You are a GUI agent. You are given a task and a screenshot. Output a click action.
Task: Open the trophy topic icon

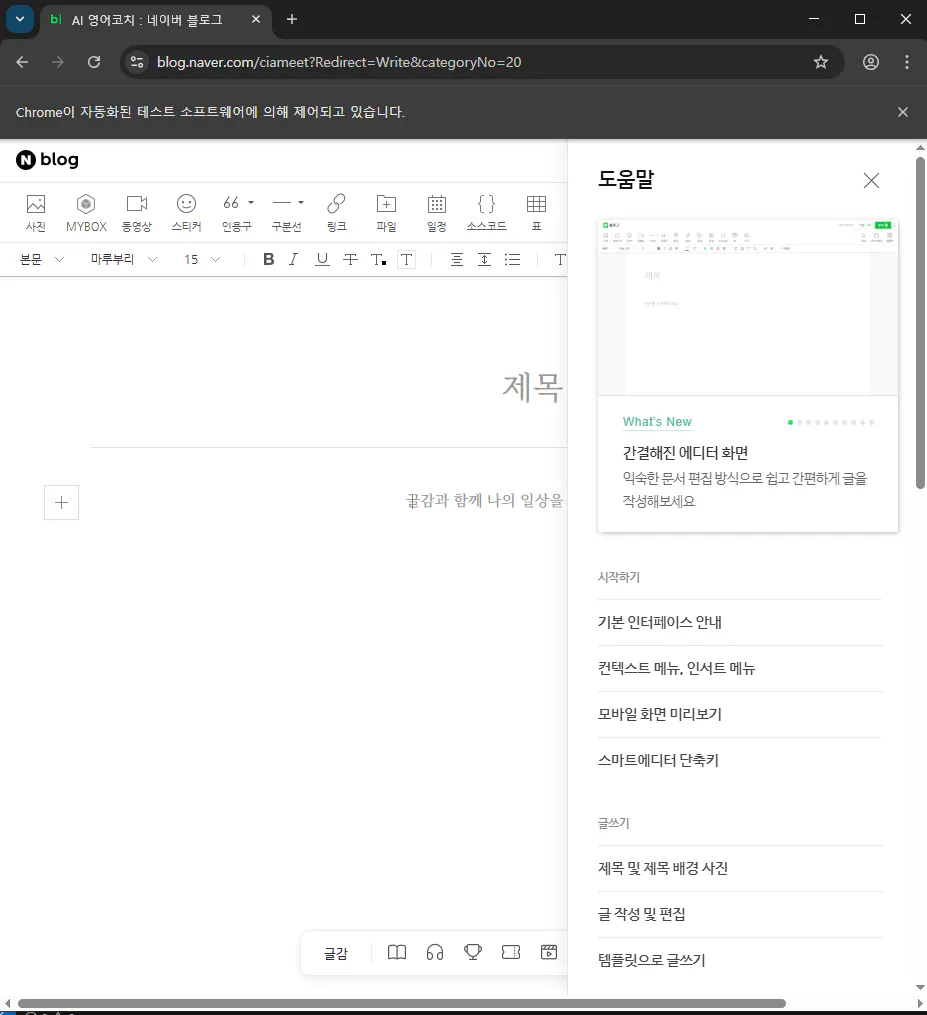click(473, 952)
